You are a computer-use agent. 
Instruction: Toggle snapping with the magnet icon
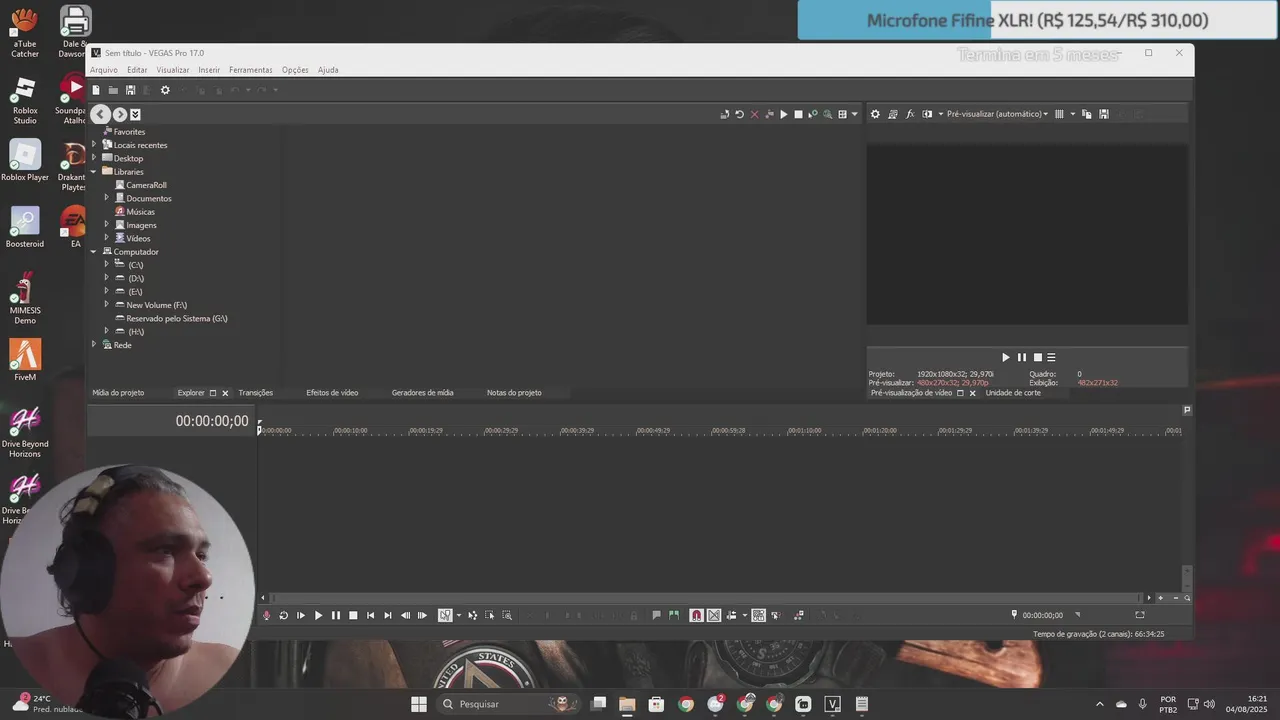[697, 615]
